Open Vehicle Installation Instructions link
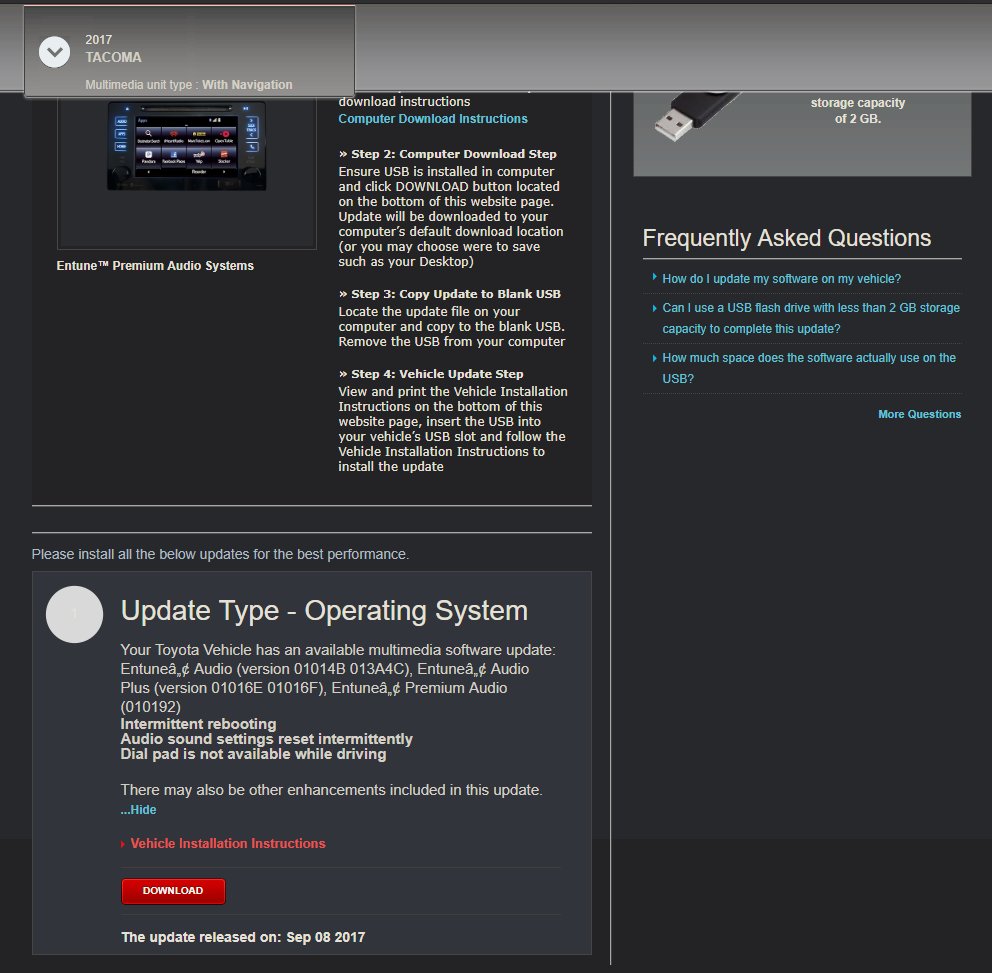This screenshot has width=992, height=973. (x=228, y=843)
